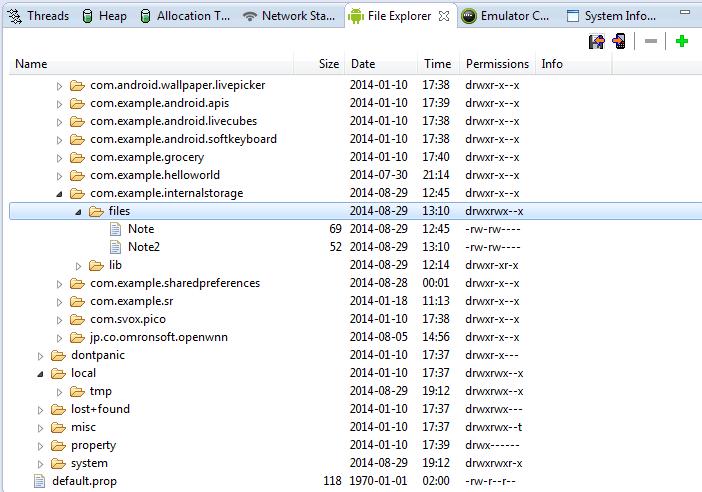Image resolution: width=702 pixels, height=492 pixels.
Task: Switch to the Heap tab
Action: click(105, 16)
